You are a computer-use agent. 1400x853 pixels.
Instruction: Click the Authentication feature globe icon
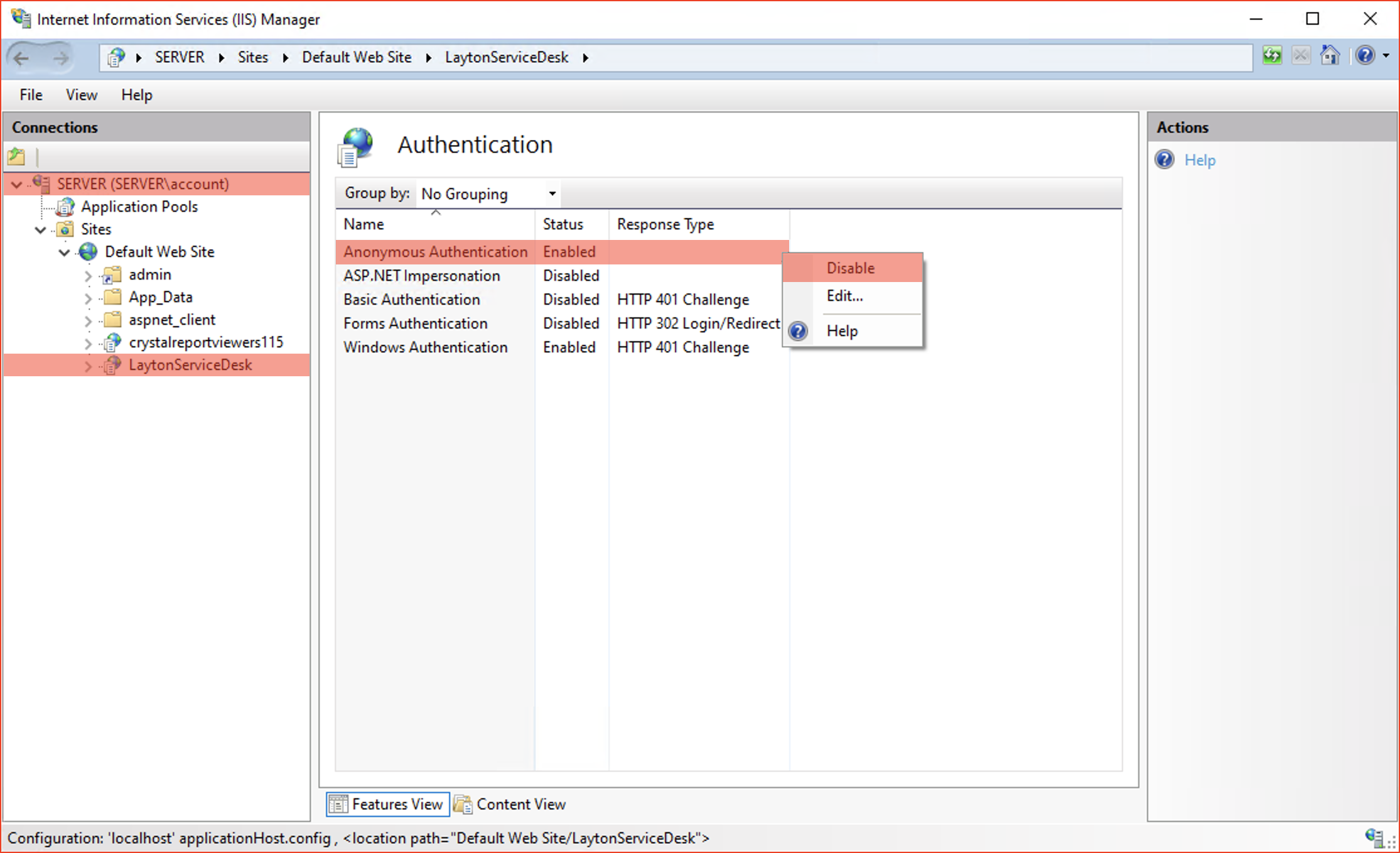point(355,146)
